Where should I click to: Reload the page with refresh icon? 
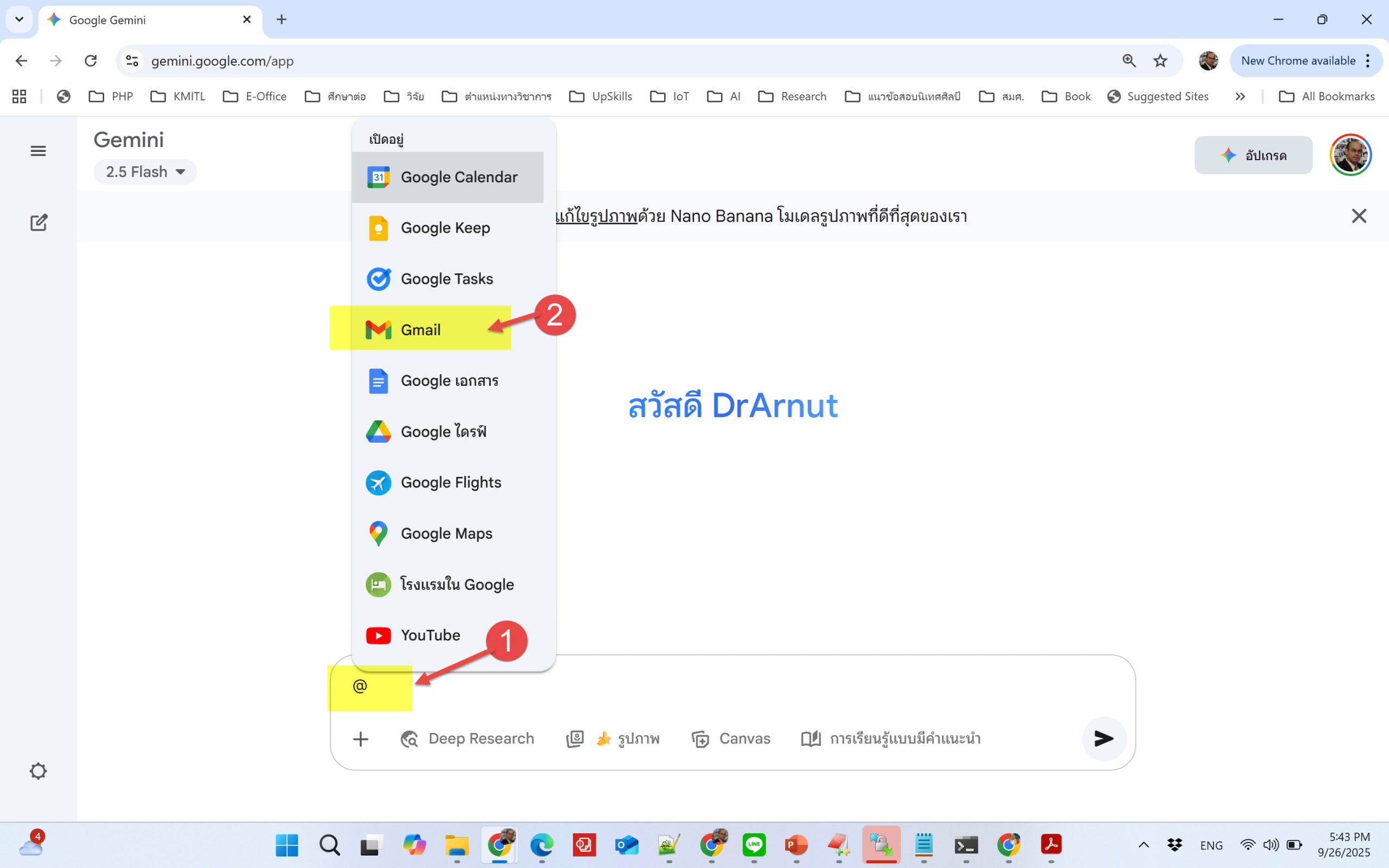tap(91, 61)
